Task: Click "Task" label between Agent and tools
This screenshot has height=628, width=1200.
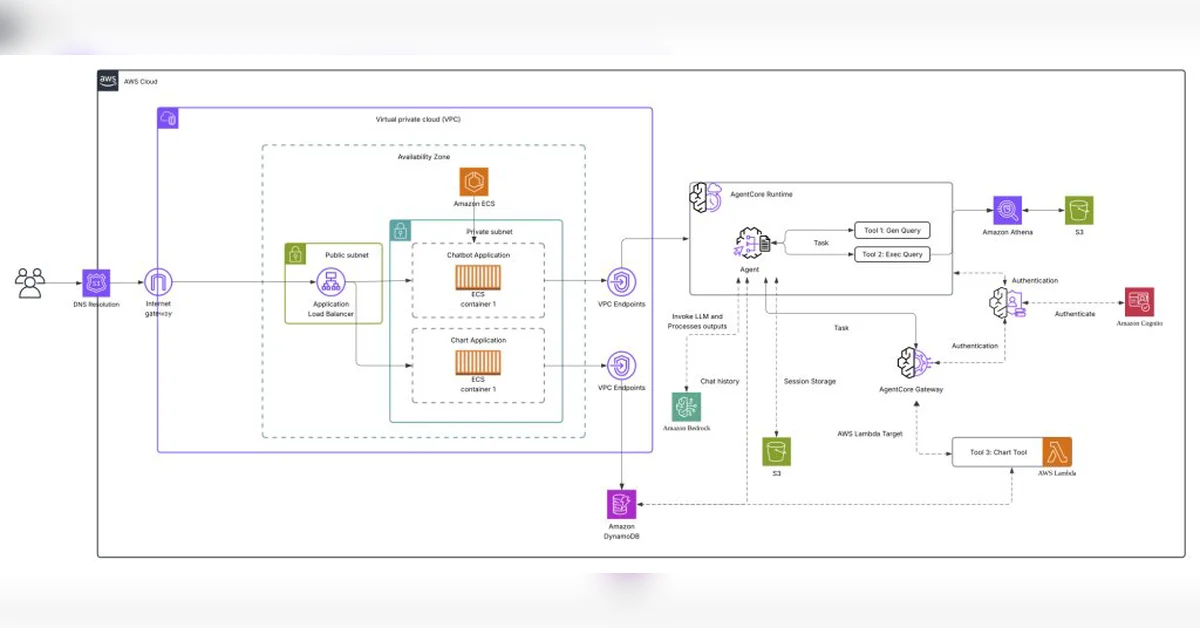Action: 820,242
